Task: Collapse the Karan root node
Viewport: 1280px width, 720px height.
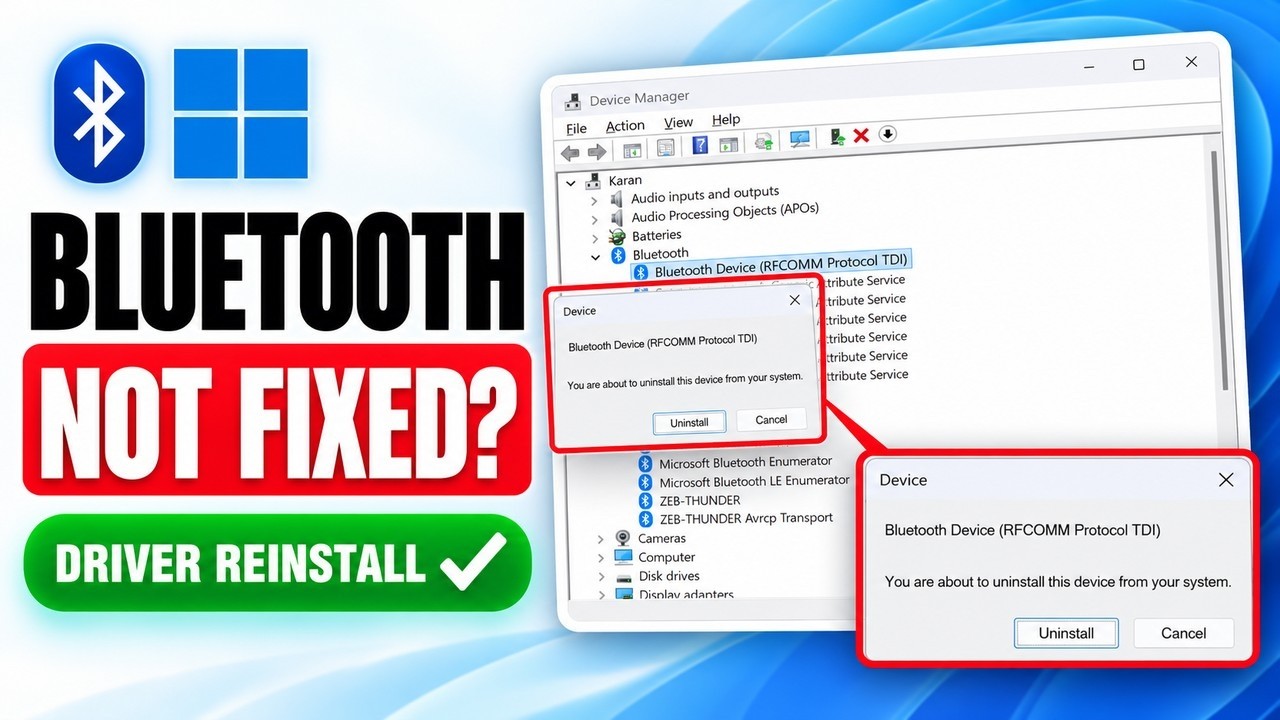Action: coord(571,184)
